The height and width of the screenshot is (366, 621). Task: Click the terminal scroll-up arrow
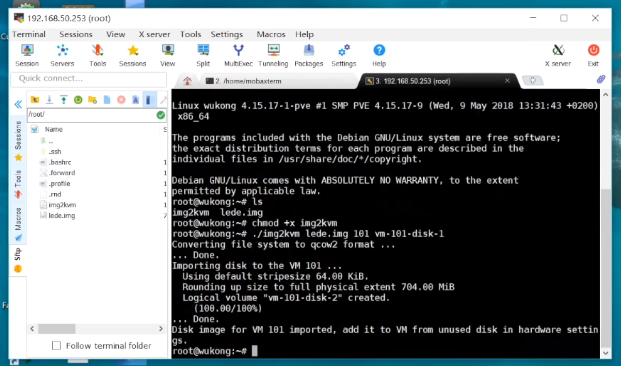click(x=605, y=95)
